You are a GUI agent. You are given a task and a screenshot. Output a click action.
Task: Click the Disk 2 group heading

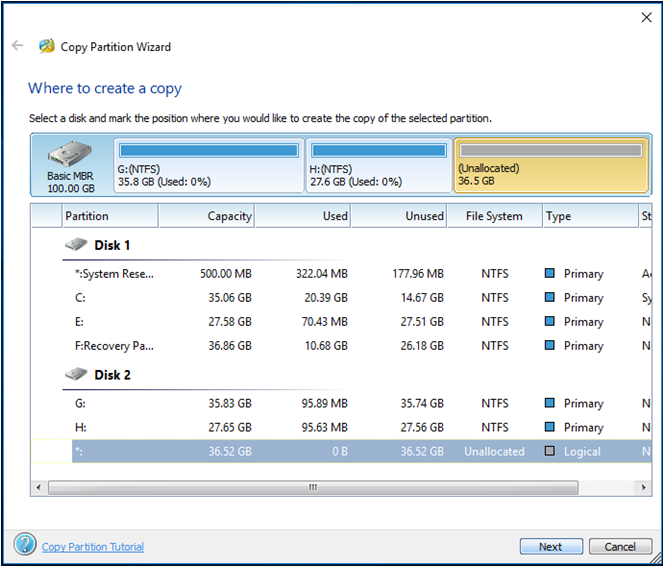tap(112, 375)
